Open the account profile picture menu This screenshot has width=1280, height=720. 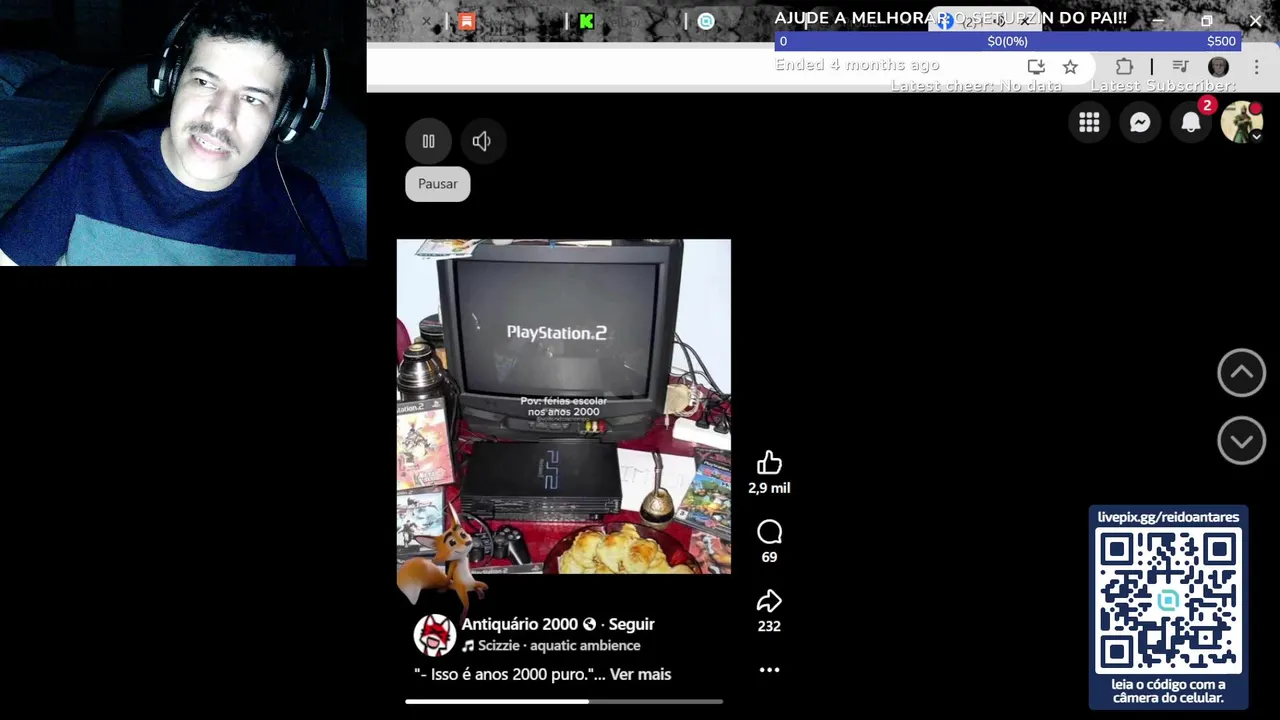[1241, 122]
